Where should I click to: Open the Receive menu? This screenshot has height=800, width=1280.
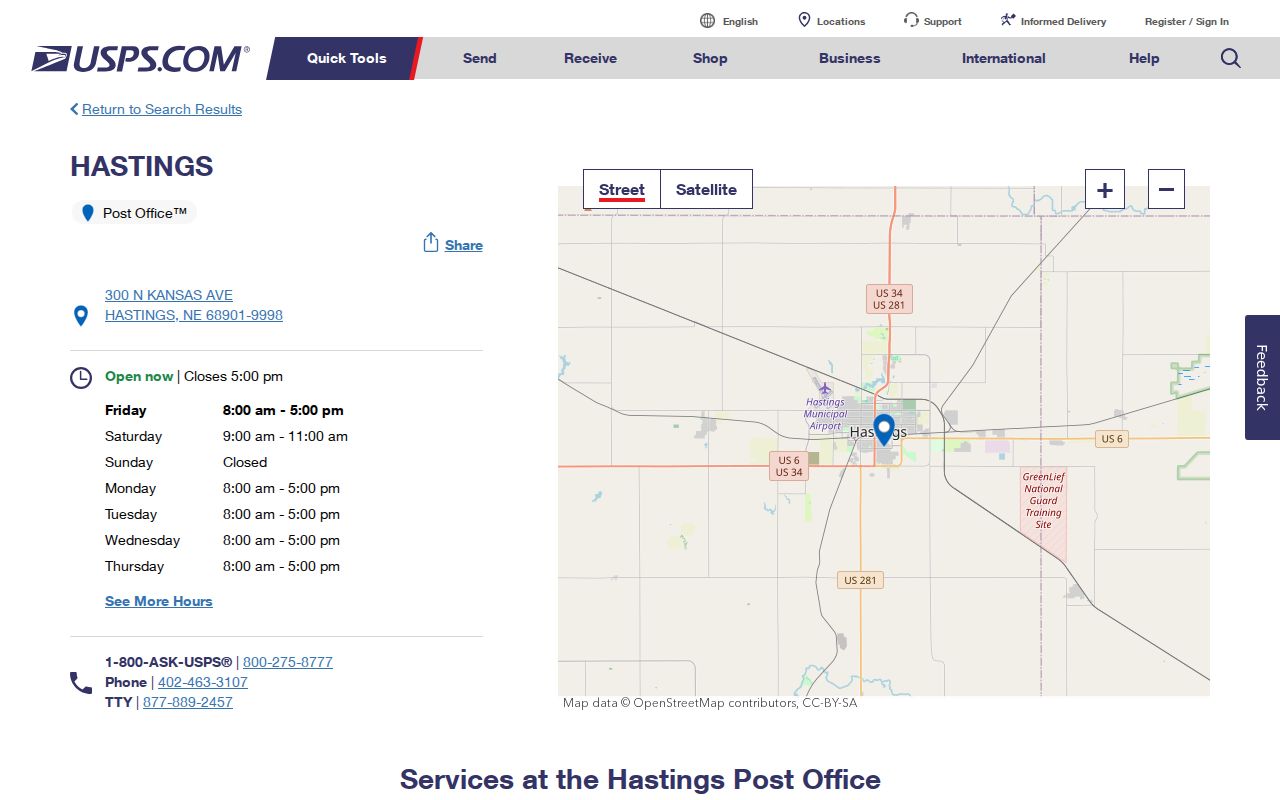click(x=590, y=58)
